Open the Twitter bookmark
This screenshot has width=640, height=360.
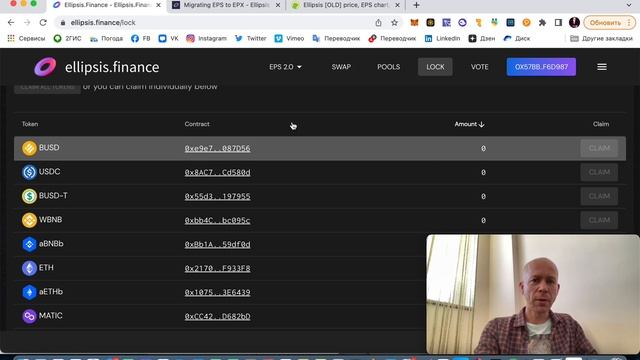pos(251,38)
